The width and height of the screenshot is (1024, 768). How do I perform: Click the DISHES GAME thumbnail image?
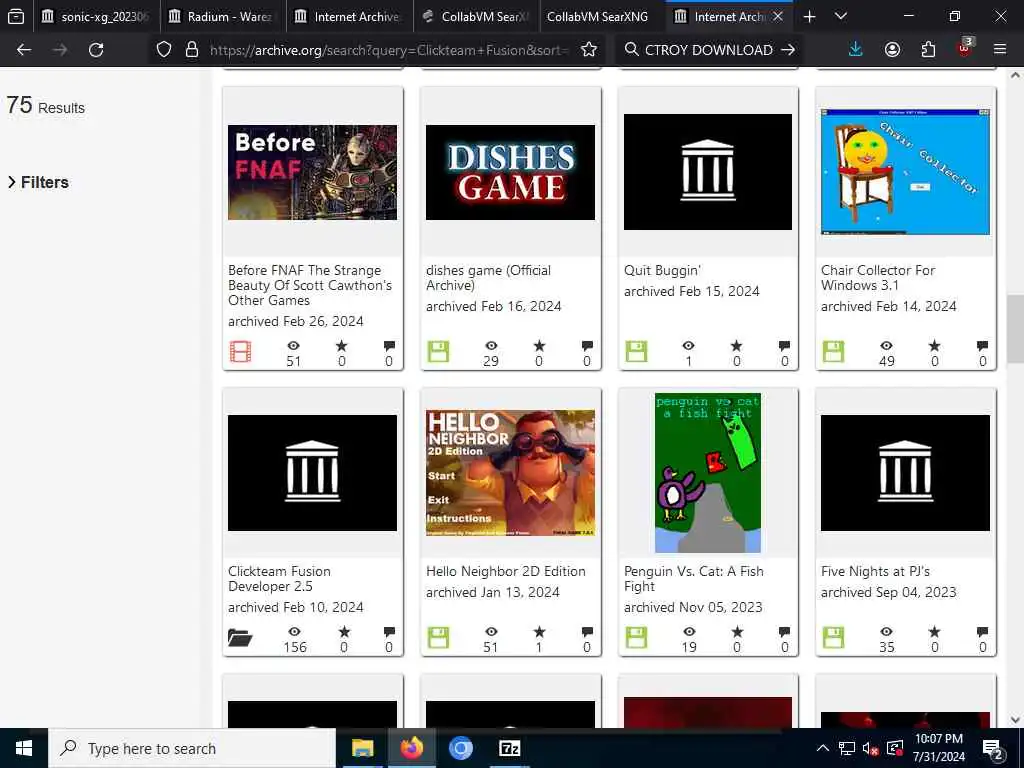pyautogui.click(x=510, y=172)
